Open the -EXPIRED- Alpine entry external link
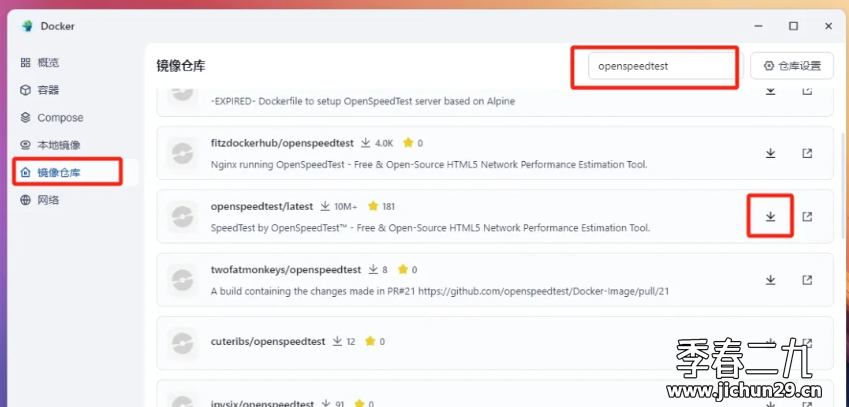Screen dimensions: 849x407 click(x=807, y=90)
